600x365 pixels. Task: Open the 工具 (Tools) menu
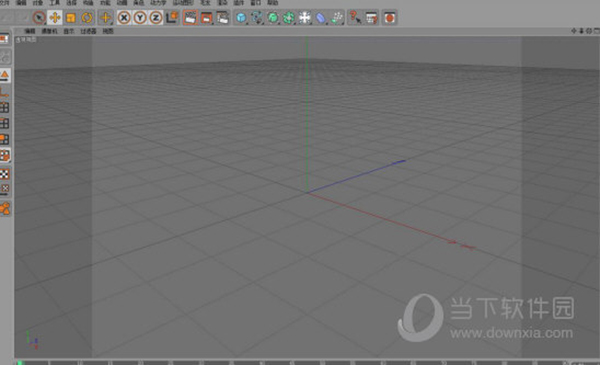pos(54,3)
